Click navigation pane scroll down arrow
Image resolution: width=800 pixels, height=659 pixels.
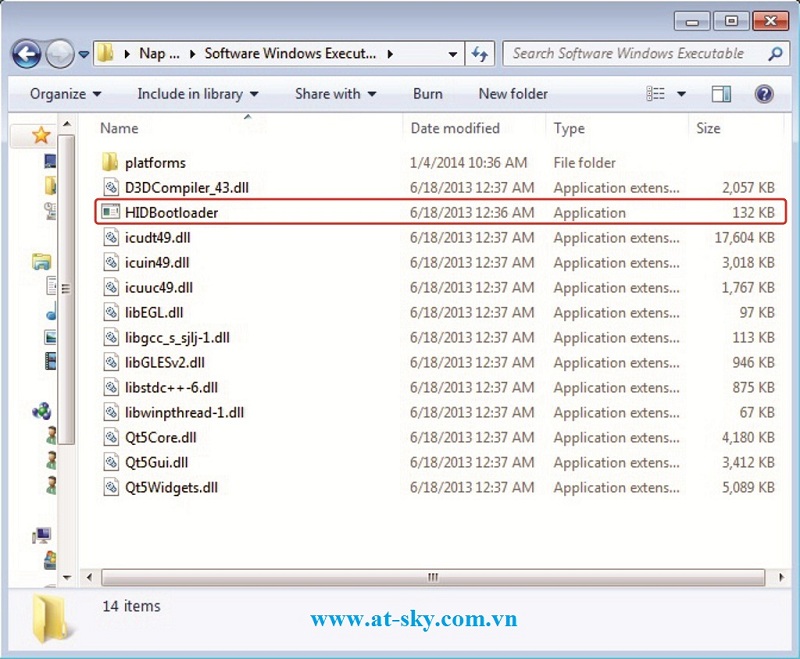67,577
